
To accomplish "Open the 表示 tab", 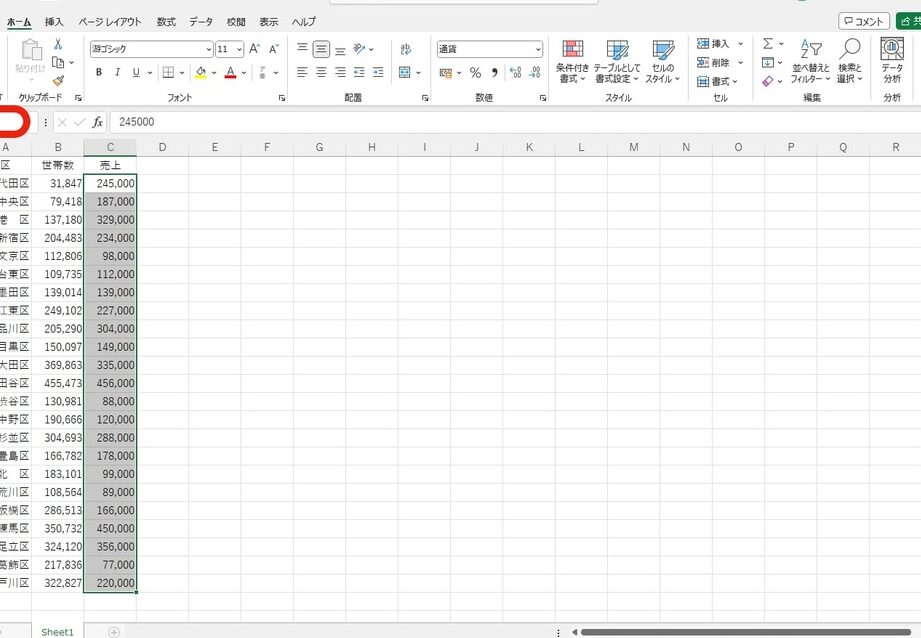I will pos(268,22).
